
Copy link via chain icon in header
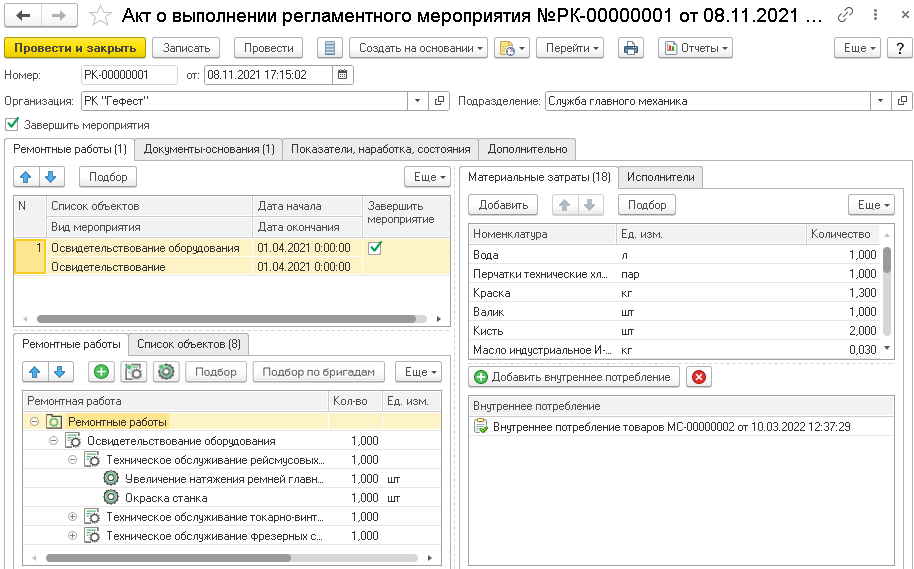coord(845,15)
